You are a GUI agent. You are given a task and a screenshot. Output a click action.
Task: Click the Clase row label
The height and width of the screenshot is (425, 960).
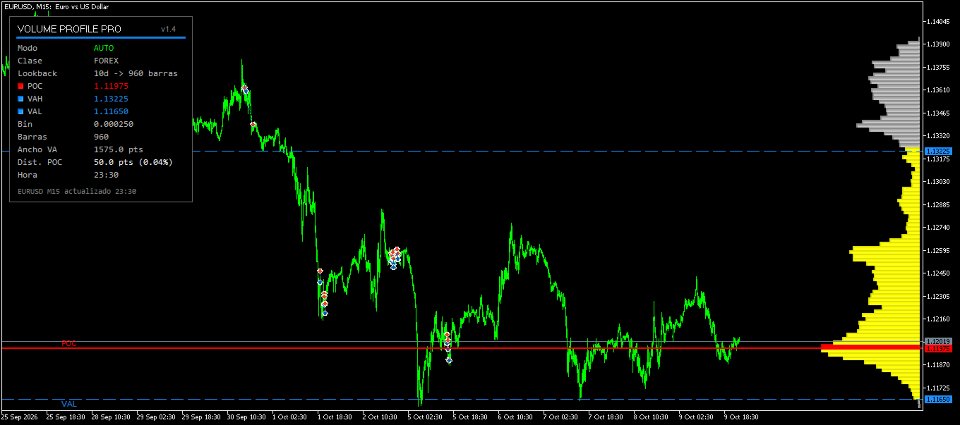click(x=29, y=61)
